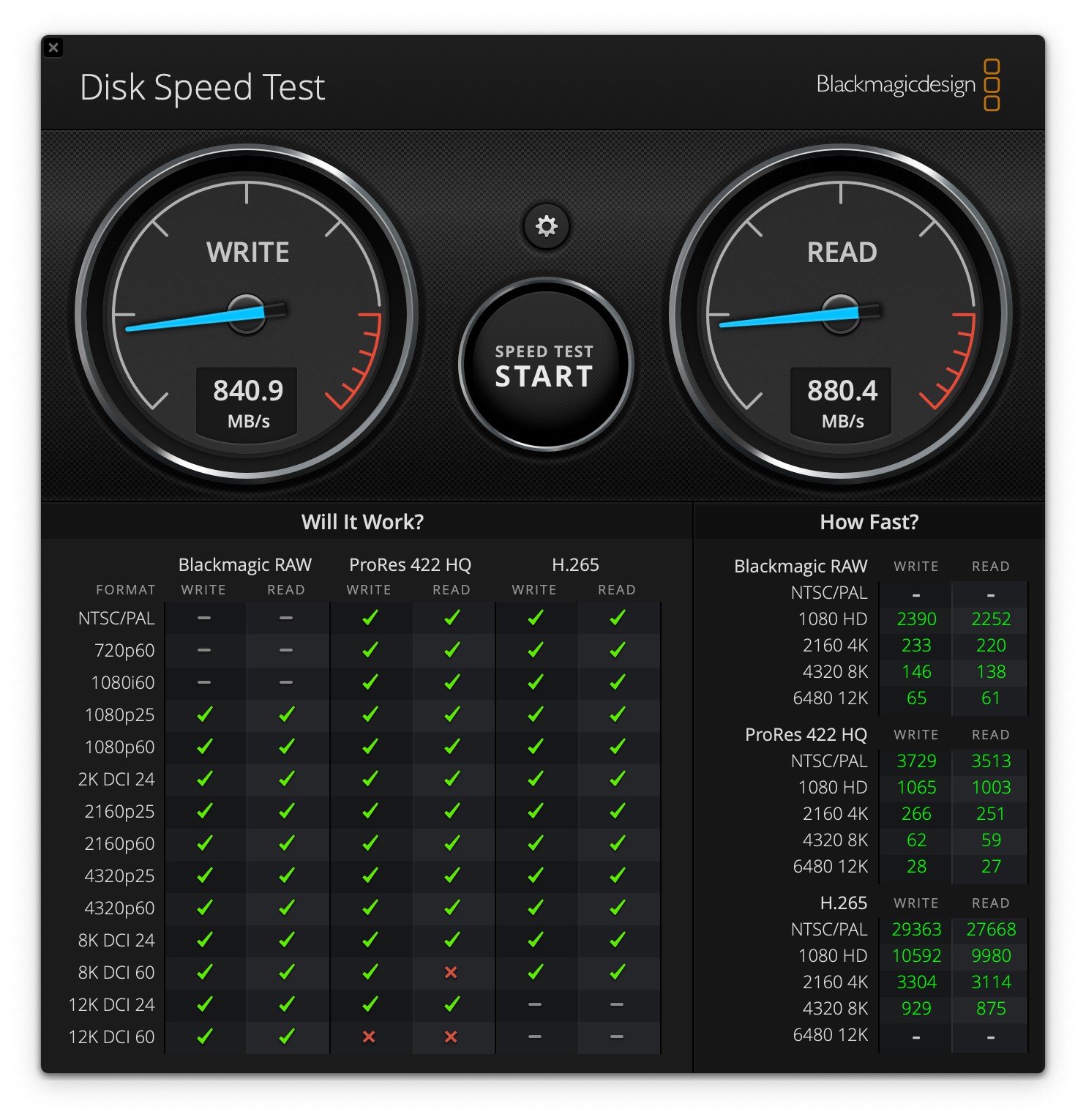This screenshot has width=1086, height=1120.
Task: Click H.265 write checkmark for 720p60
Action: coord(536,649)
